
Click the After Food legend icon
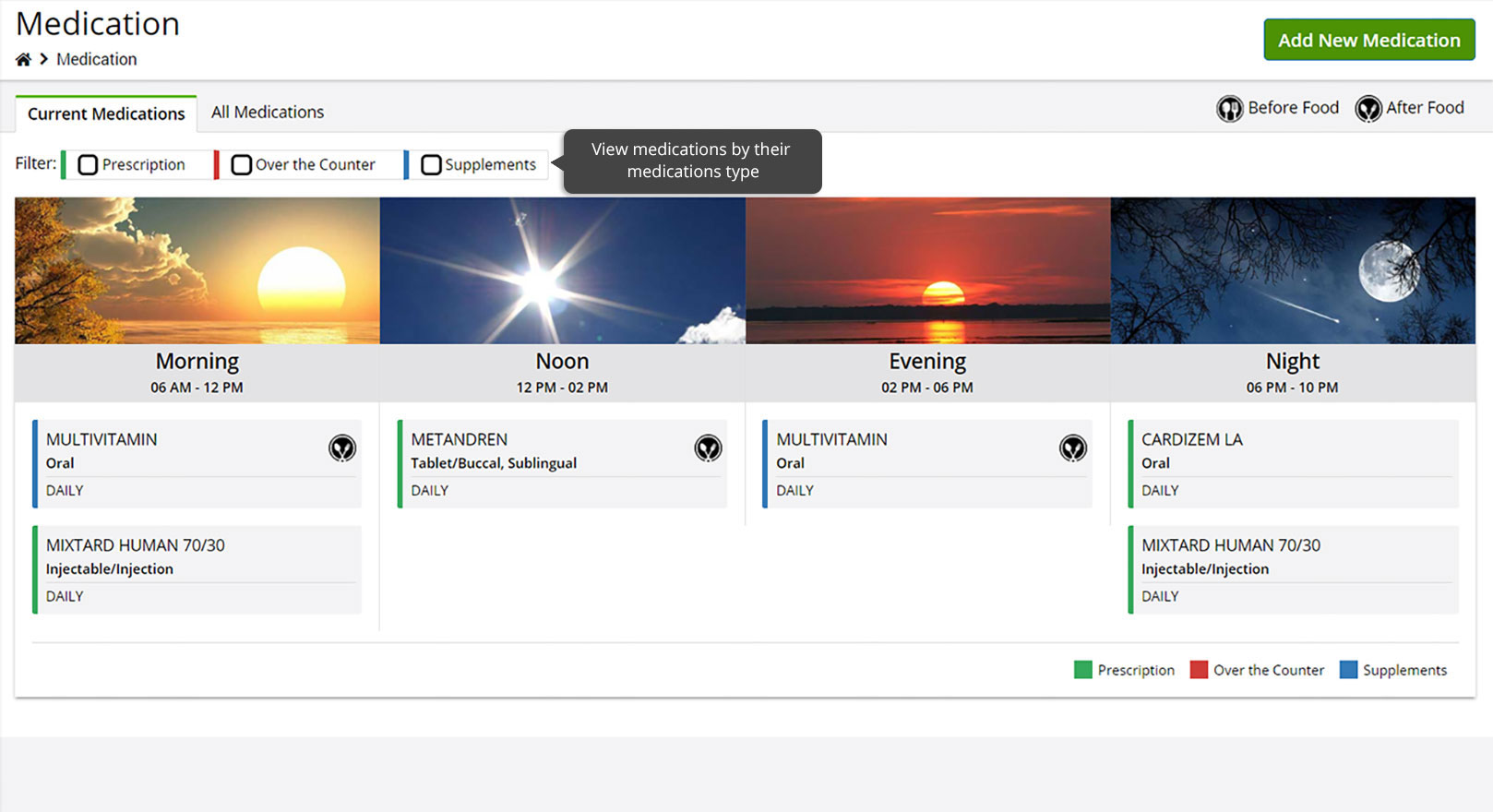[1368, 109]
